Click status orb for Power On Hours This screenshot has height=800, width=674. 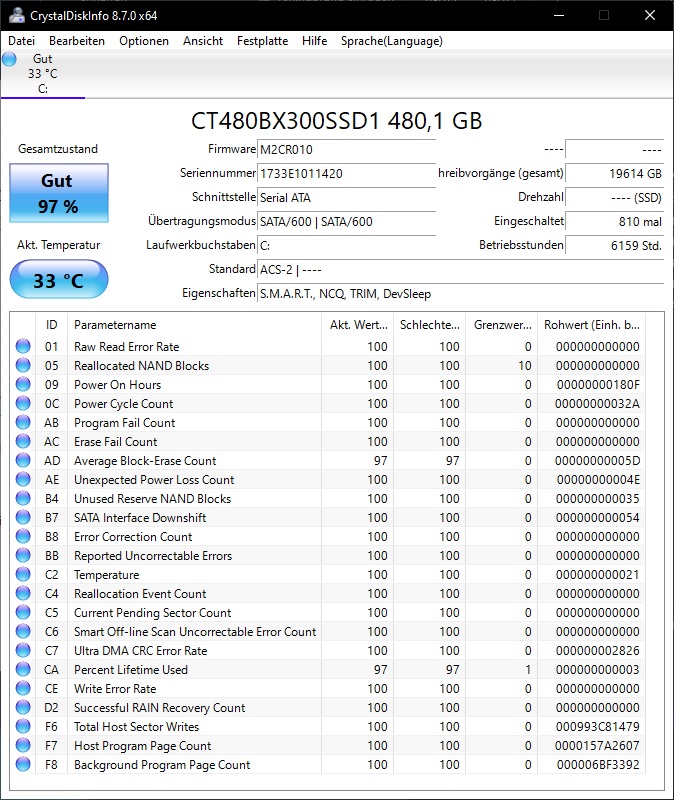23,384
